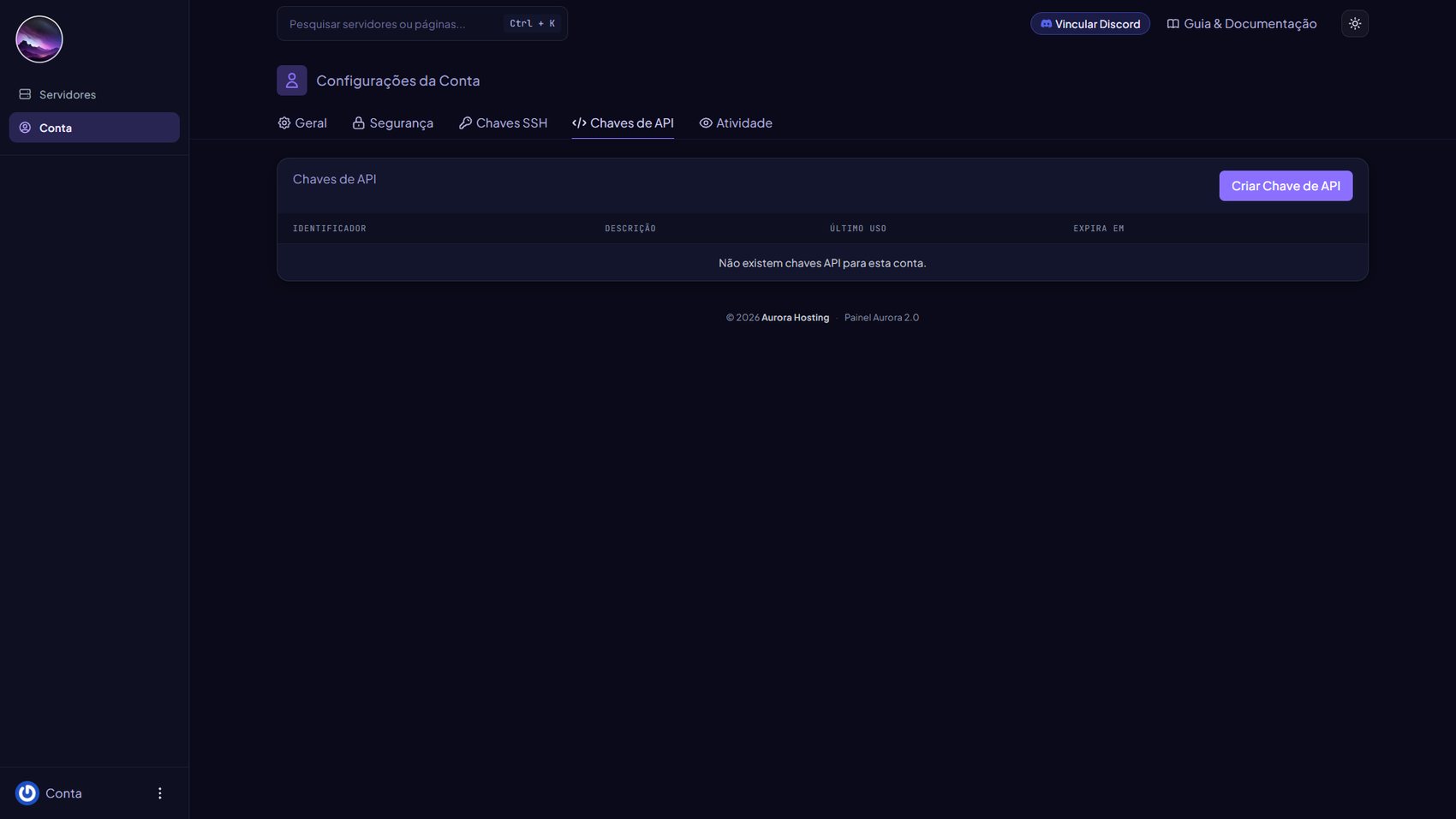This screenshot has height=819, width=1456.
Task: Switch to the Geral tab
Action: click(302, 123)
